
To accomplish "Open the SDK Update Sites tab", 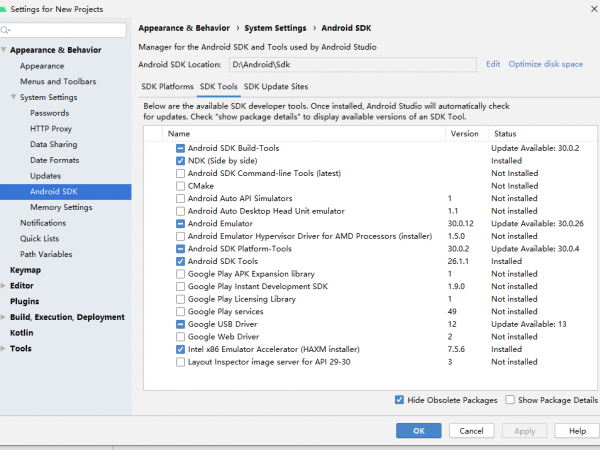I will tap(276, 87).
